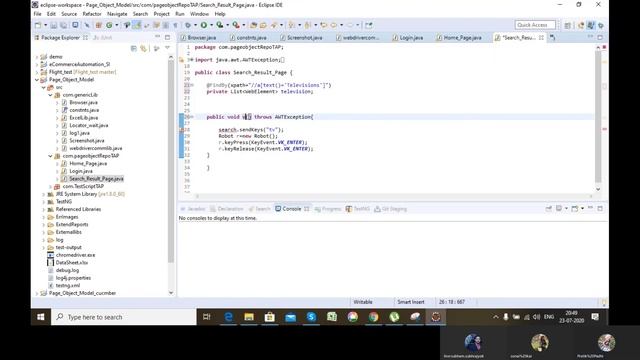Switch to the Login.java editor tab
The height and width of the screenshot is (360, 640).
pyautogui.click(x=408, y=38)
